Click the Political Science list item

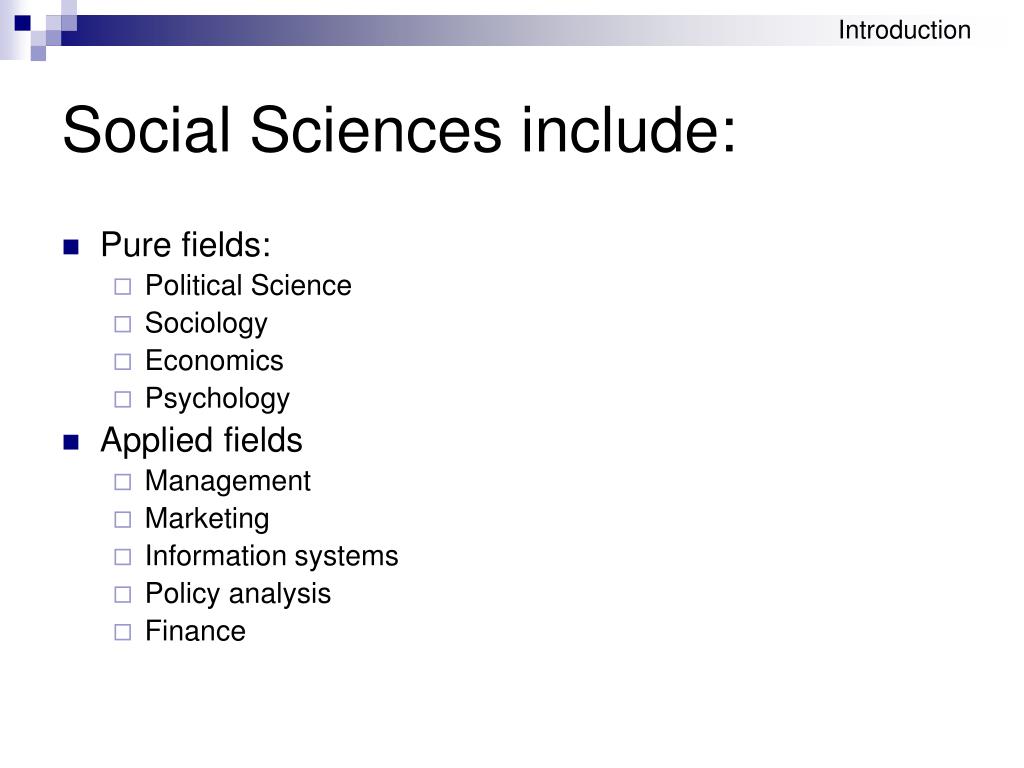pos(248,286)
